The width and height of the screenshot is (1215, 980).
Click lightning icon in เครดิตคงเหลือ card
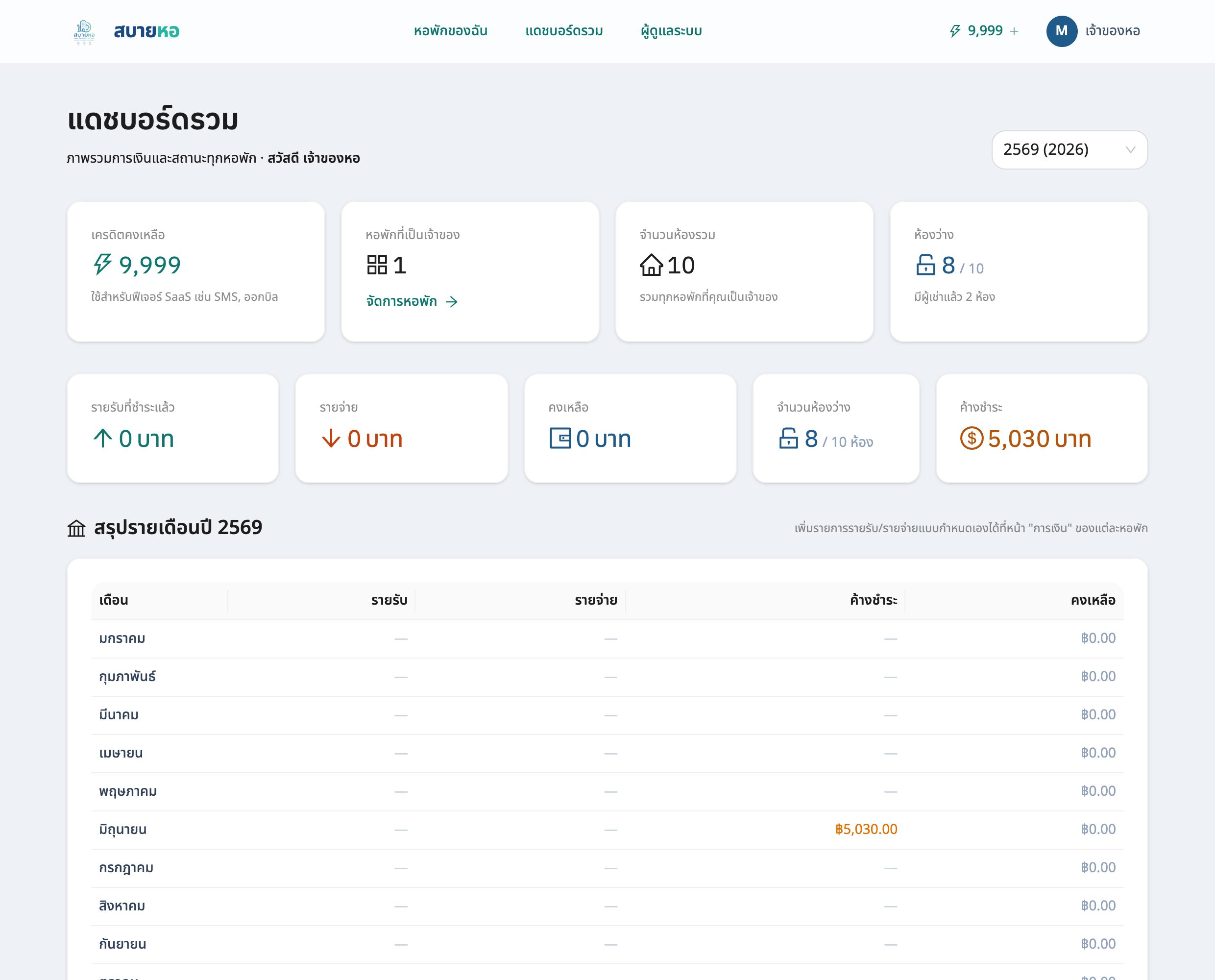coord(102,264)
